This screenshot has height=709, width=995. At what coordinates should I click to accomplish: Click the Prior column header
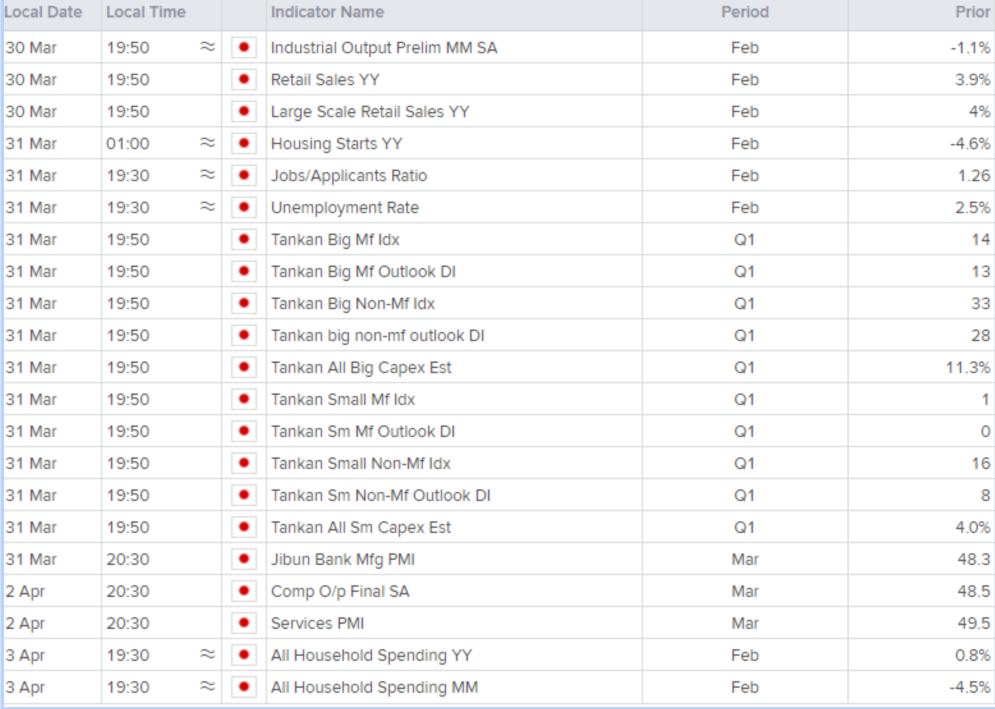pos(973,12)
